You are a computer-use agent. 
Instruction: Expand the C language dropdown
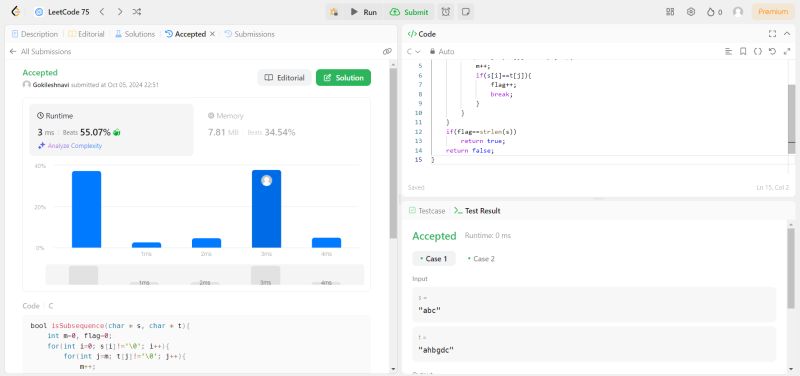tap(413, 52)
